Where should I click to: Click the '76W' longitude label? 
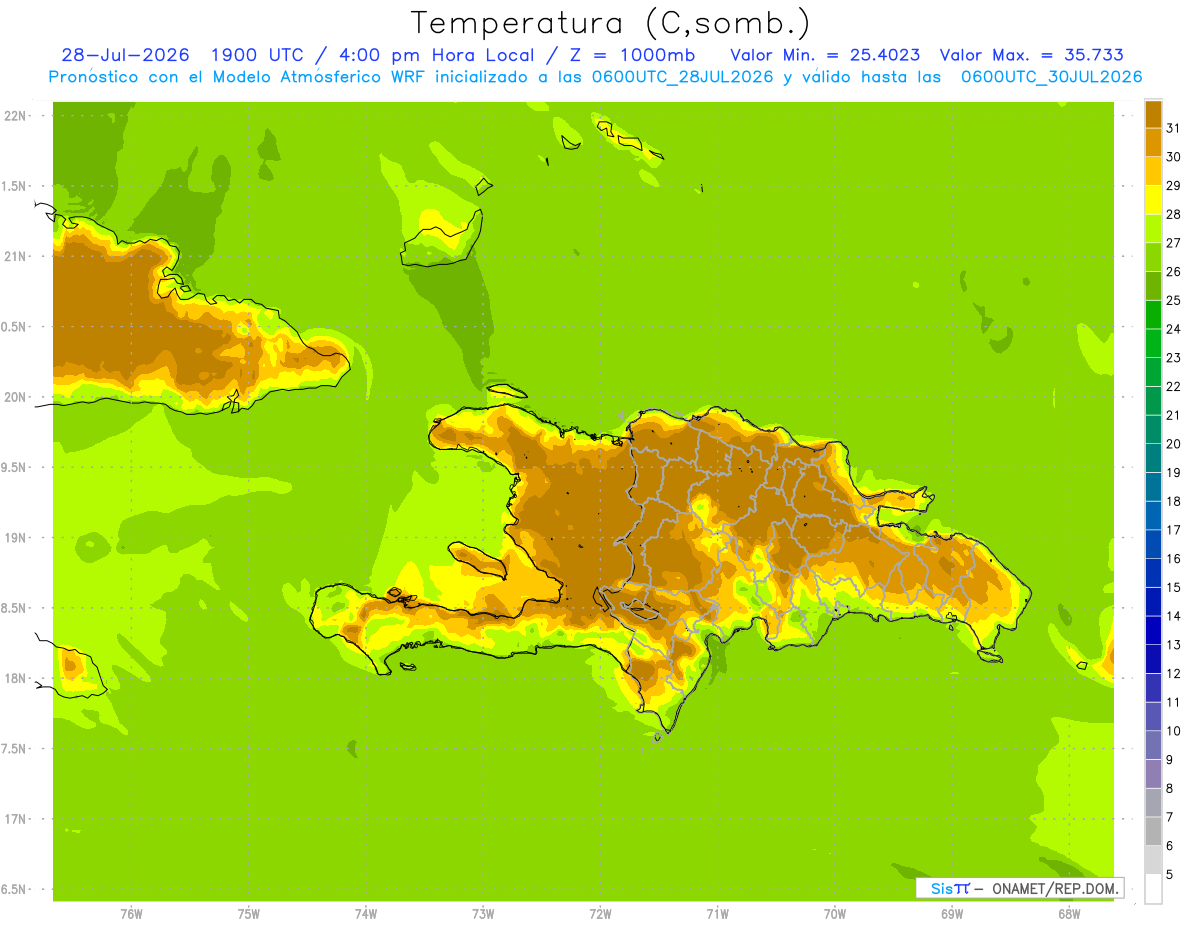click(x=131, y=914)
